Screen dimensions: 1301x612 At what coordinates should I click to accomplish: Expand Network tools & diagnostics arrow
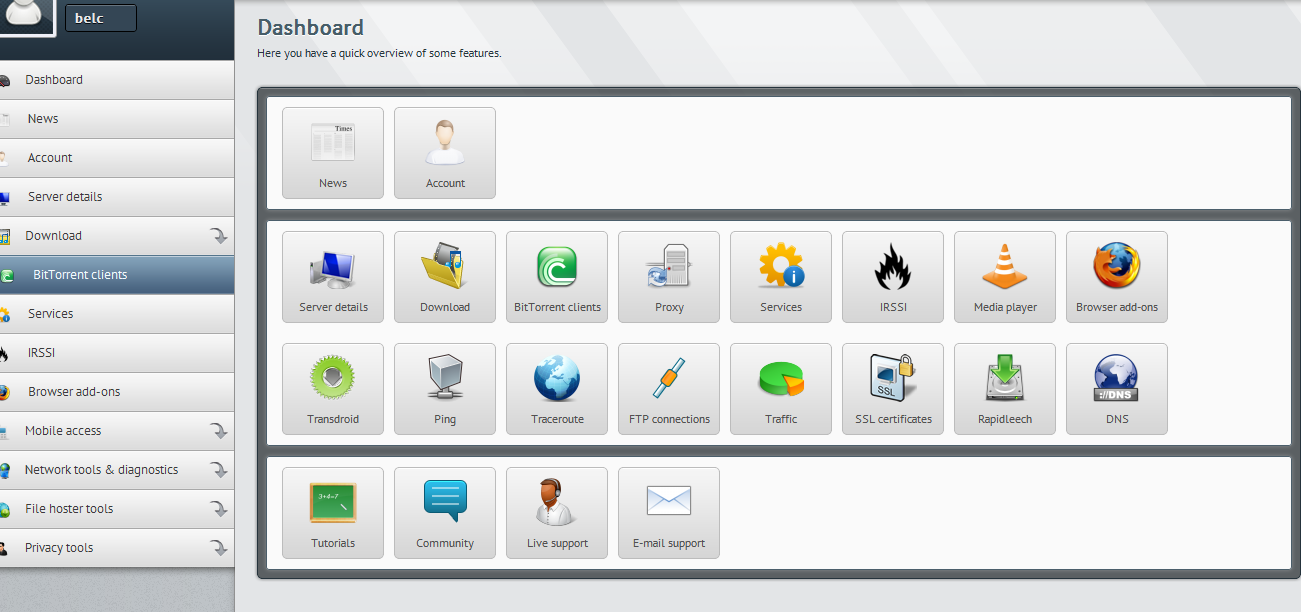tap(218, 470)
